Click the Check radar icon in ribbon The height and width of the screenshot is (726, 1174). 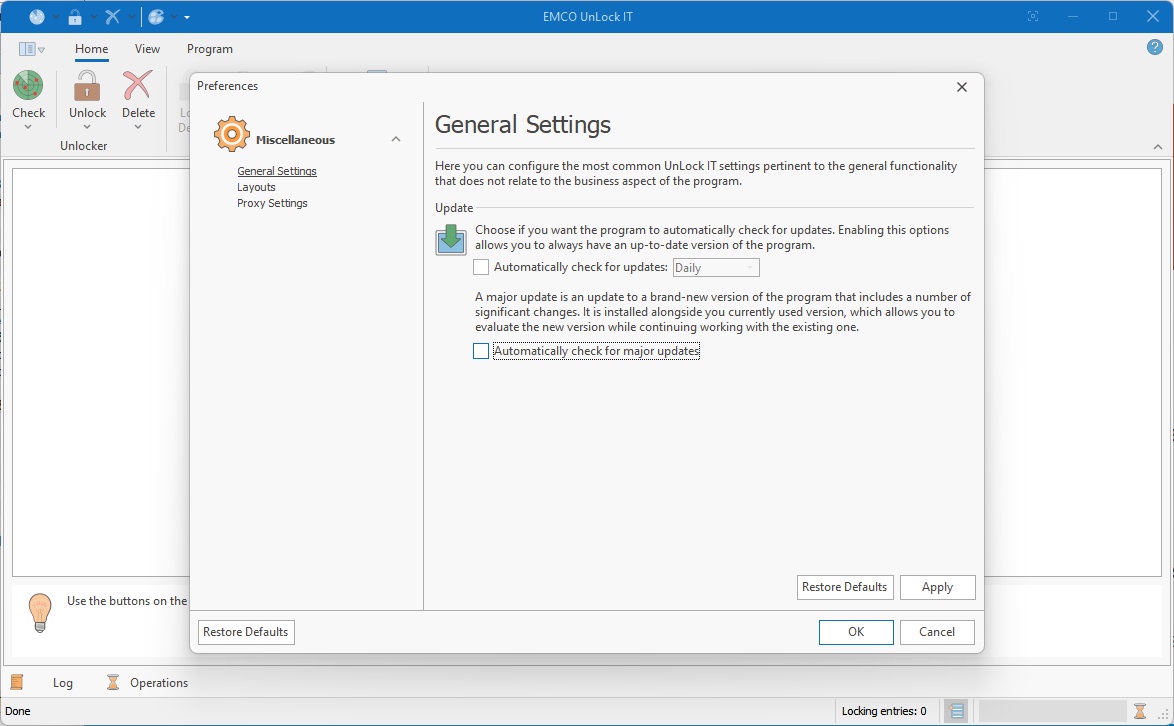point(28,85)
